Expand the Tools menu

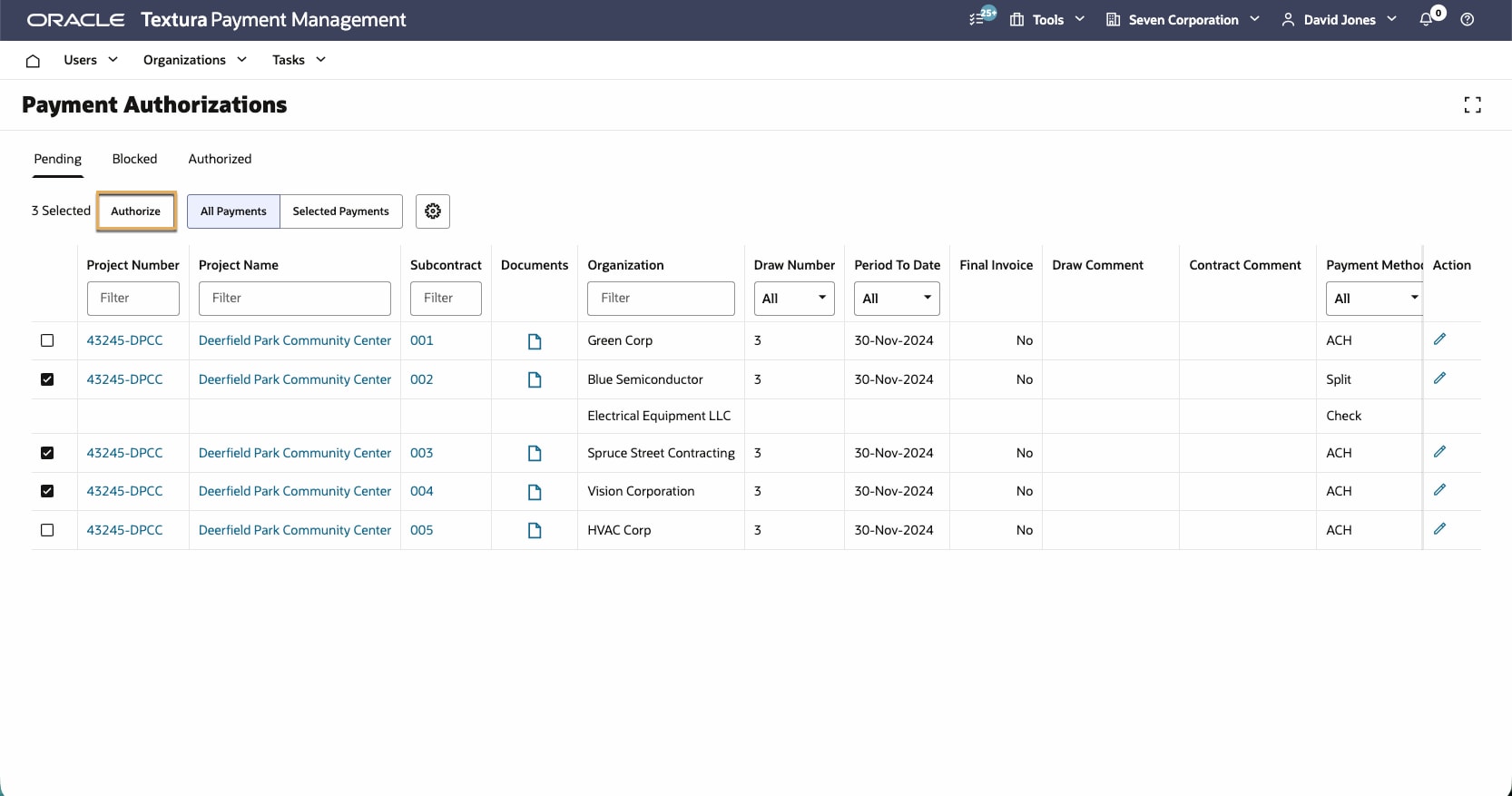[x=1047, y=20]
